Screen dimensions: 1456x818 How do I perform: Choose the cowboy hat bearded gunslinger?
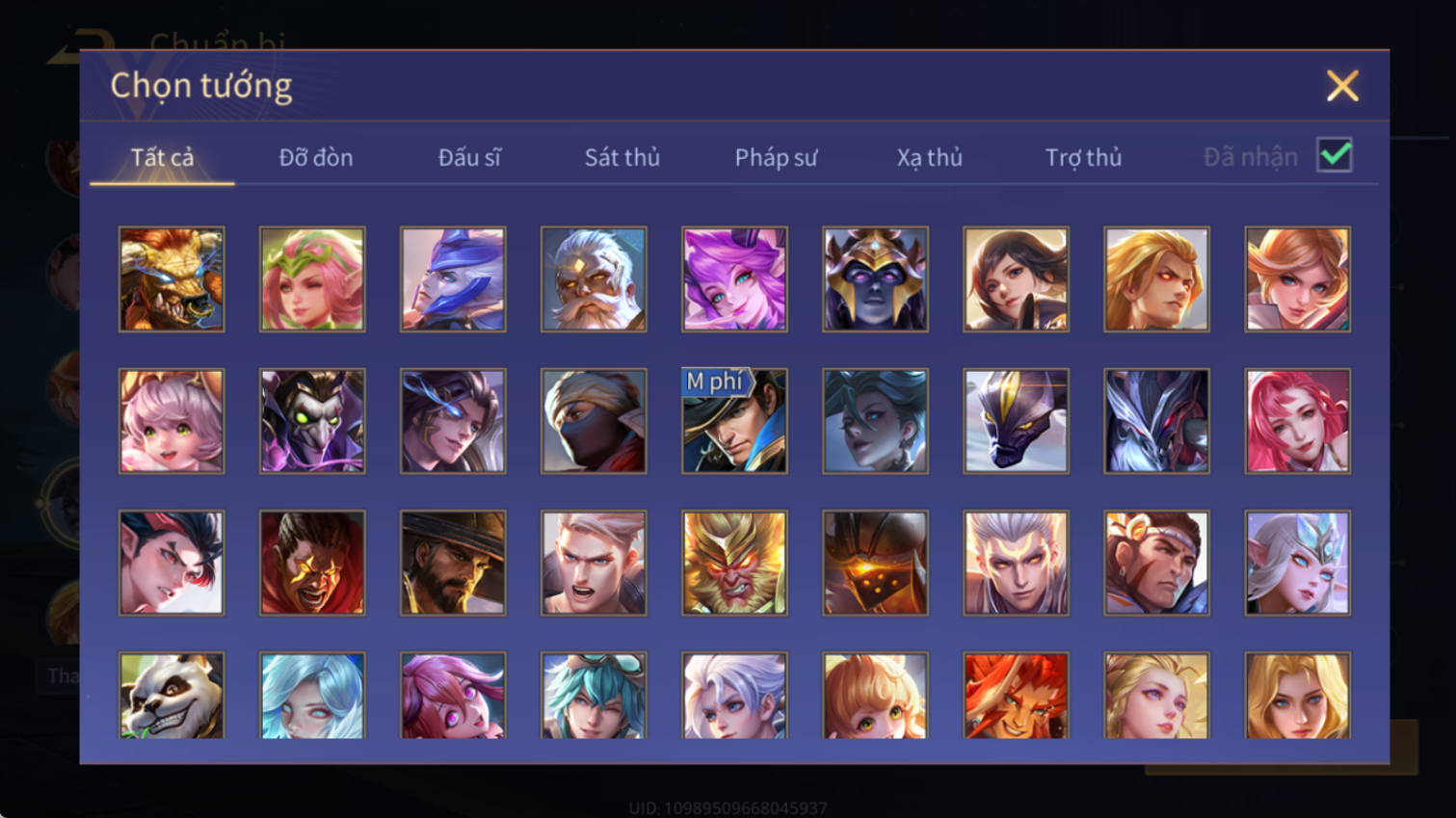[453, 563]
